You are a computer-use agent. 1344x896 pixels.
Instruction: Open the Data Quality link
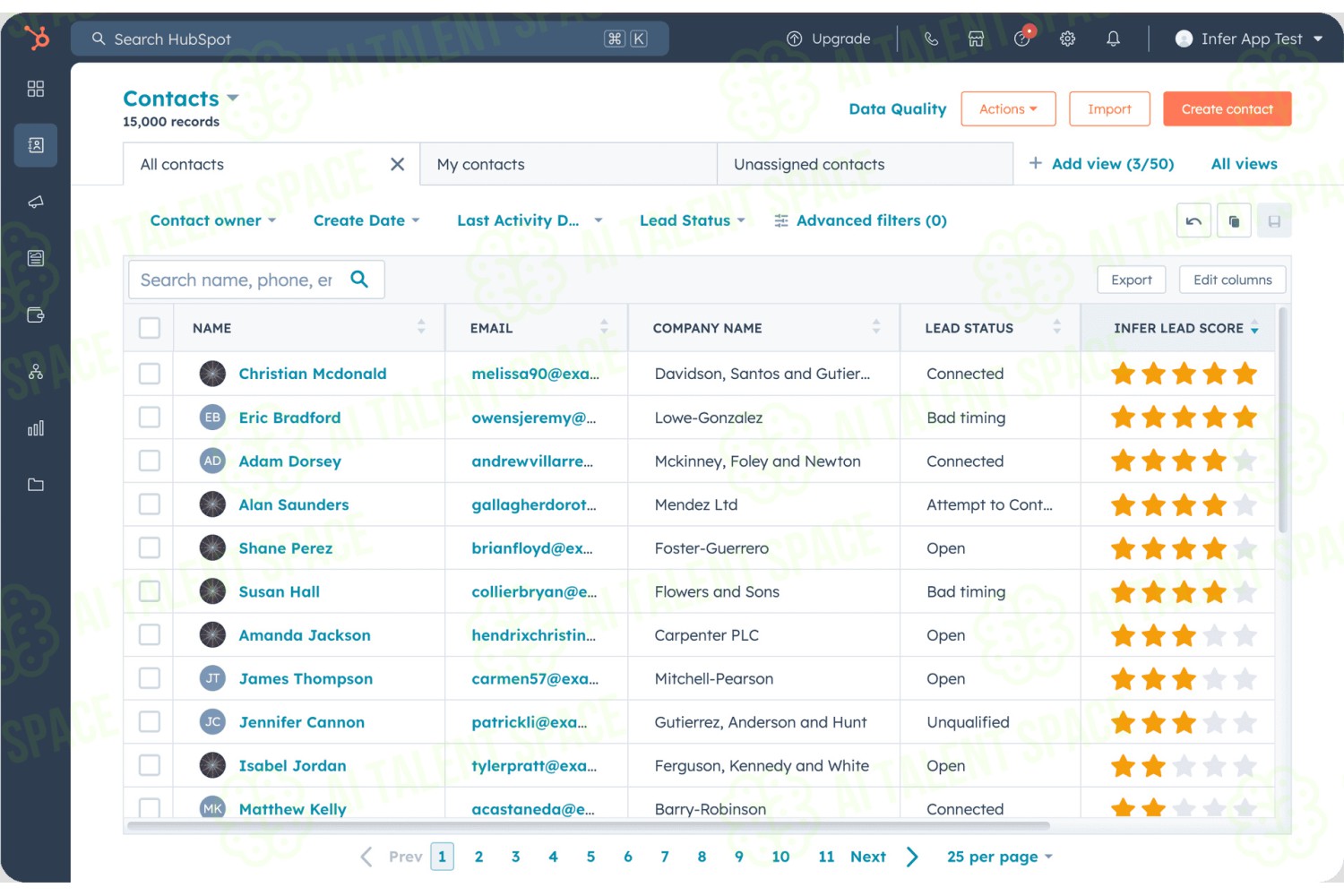point(897,109)
